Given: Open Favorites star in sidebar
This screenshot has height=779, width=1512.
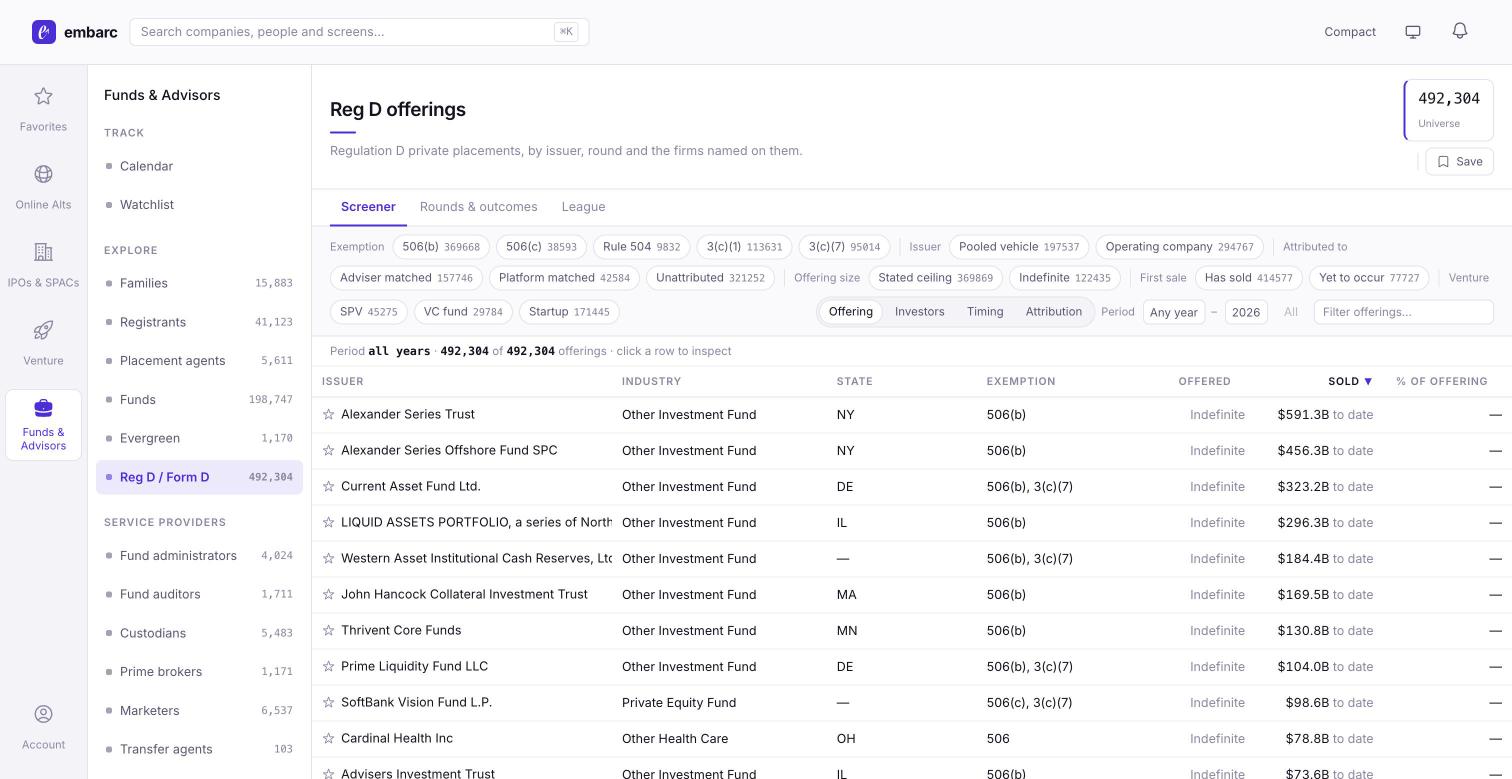Looking at the screenshot, I should click(43, 96).
